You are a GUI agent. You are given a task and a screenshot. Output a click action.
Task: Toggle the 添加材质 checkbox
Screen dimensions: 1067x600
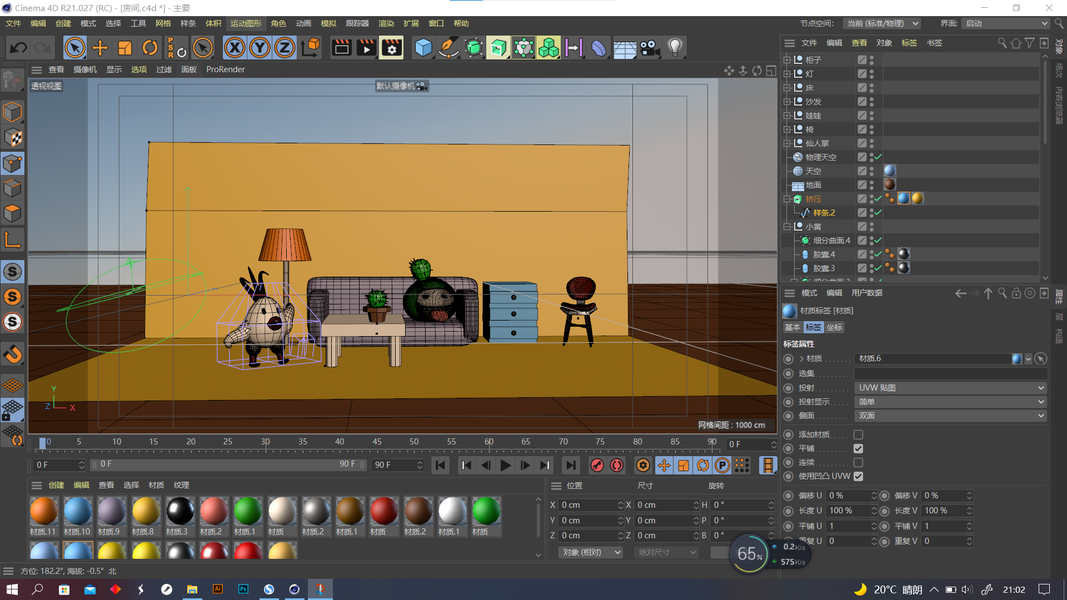pos(858,435)
